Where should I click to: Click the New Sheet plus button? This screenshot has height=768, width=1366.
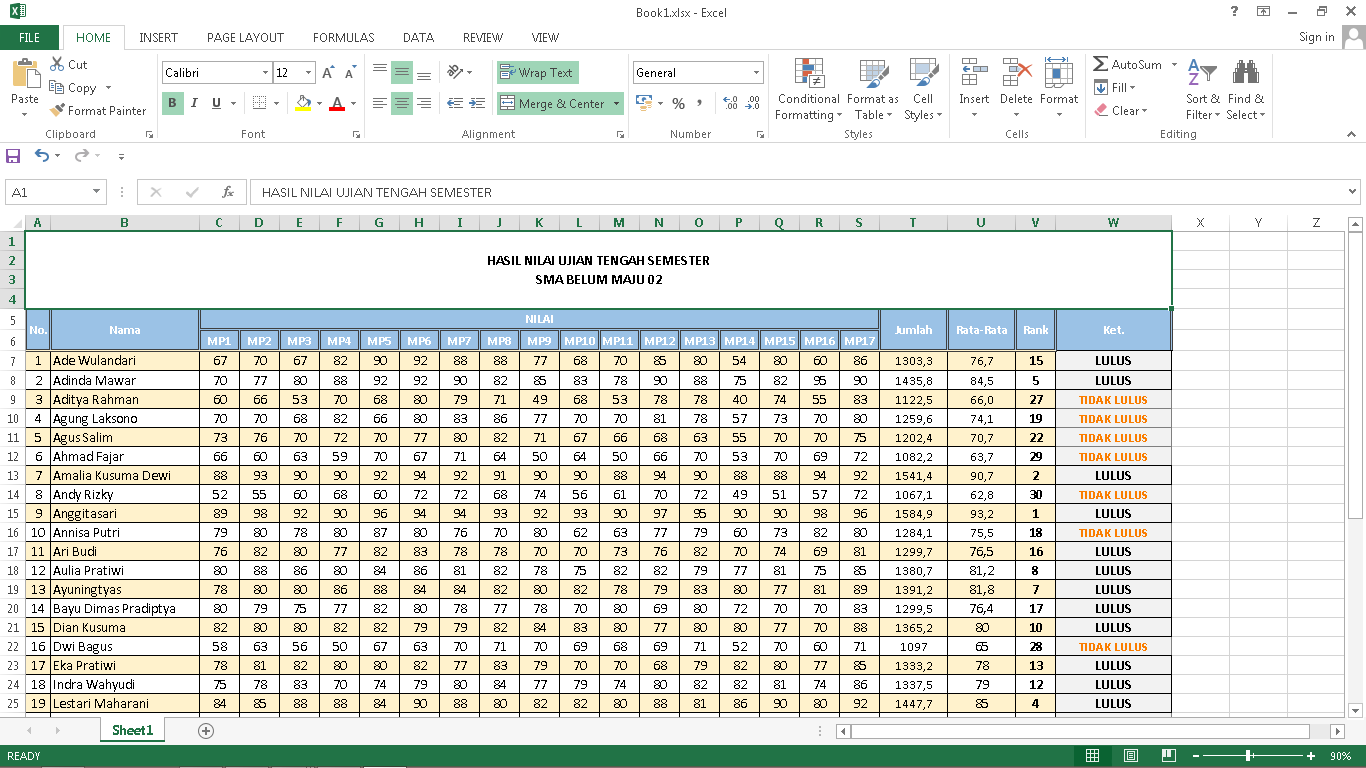(x=204, y=731)
